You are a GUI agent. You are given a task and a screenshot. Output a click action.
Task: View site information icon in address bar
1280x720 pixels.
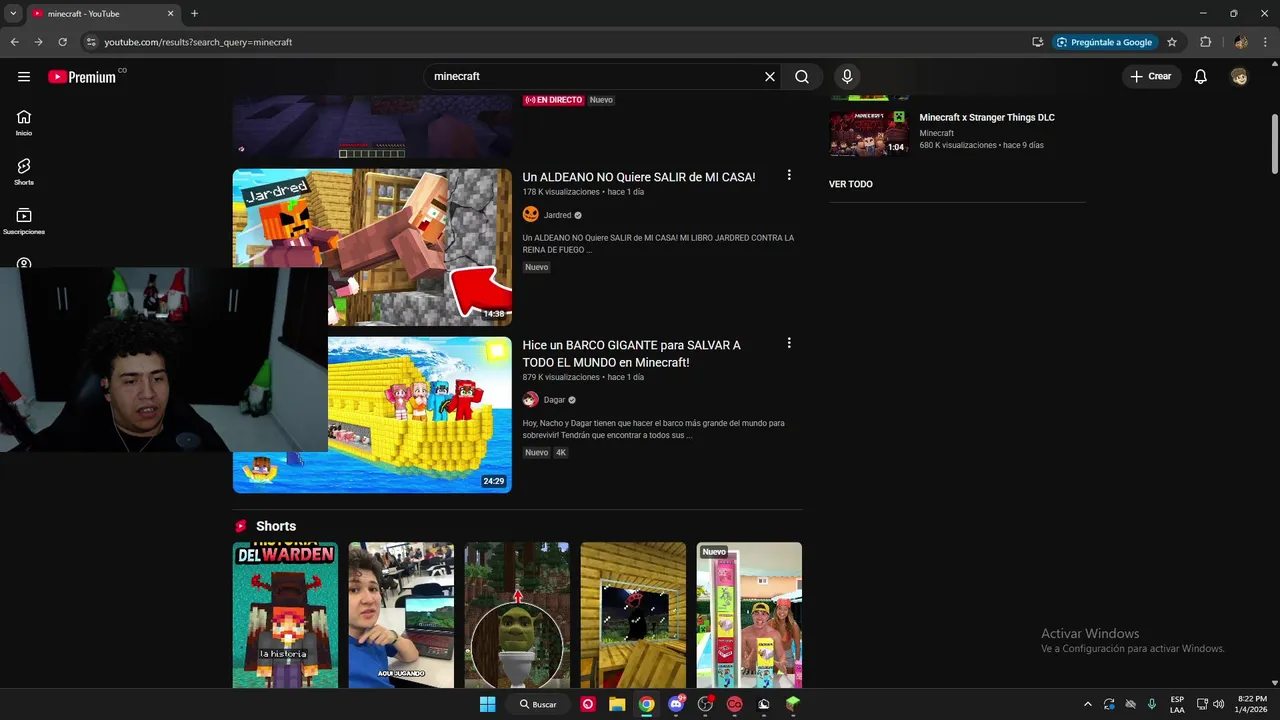pyautogui.click(x=91, y=42)
